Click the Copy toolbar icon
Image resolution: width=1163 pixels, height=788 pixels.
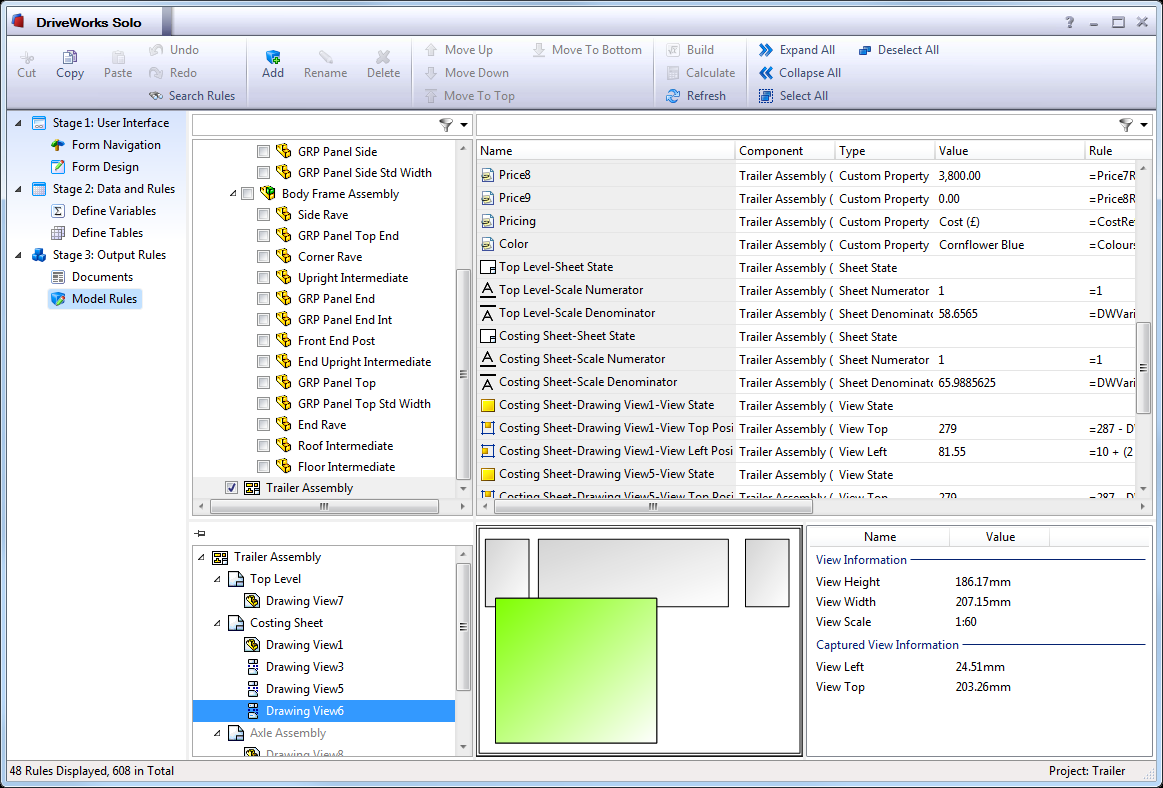[x=70, y=57]
